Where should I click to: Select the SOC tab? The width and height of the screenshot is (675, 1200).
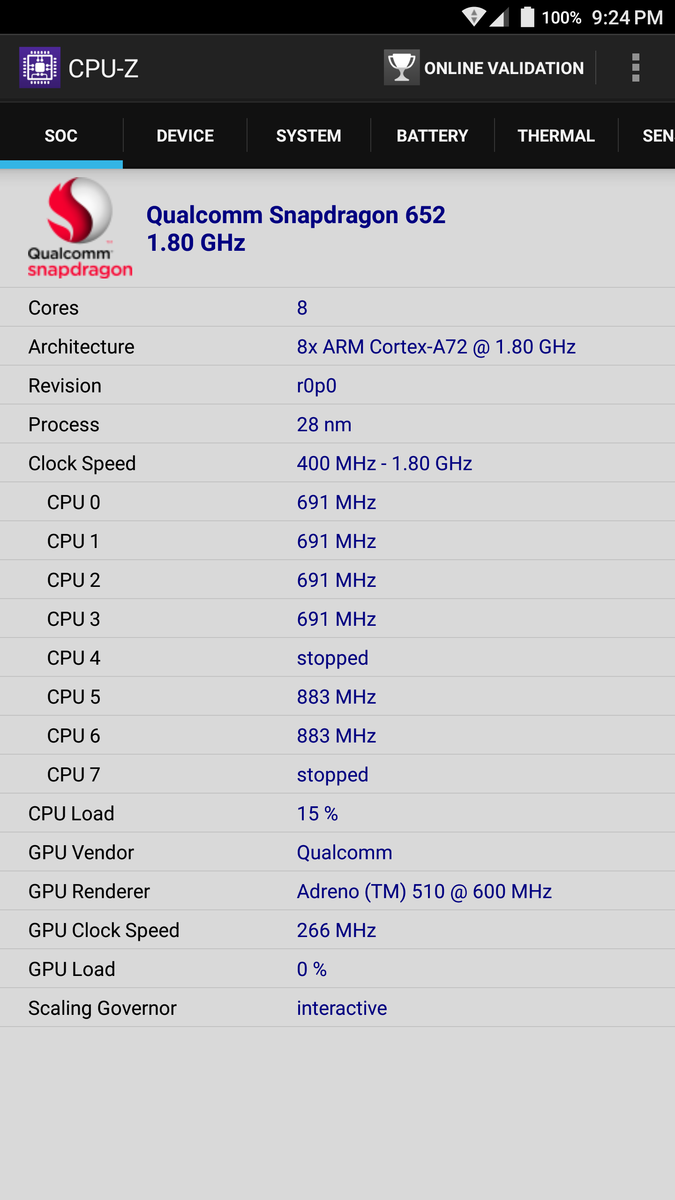pyautogui.click(x=61, y=136)
